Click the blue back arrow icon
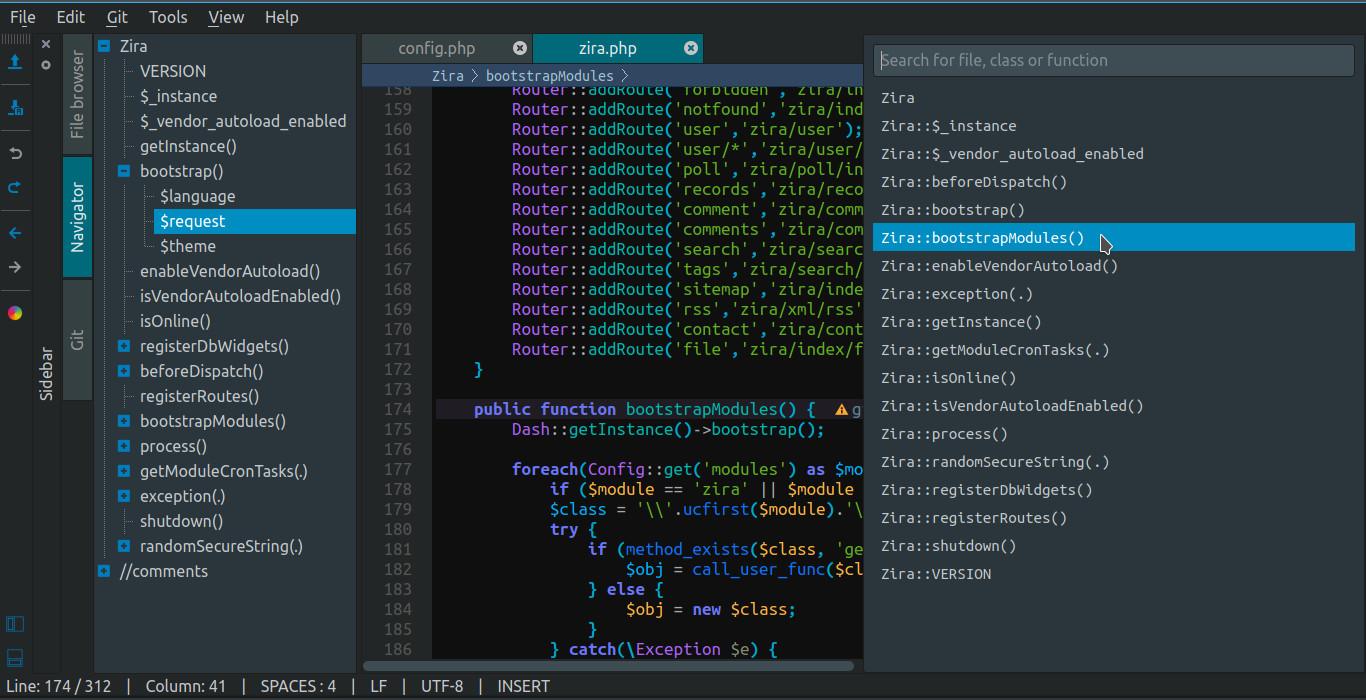Image resolution: width=1366 pixels, height=700 pixels. coord(15,233)
